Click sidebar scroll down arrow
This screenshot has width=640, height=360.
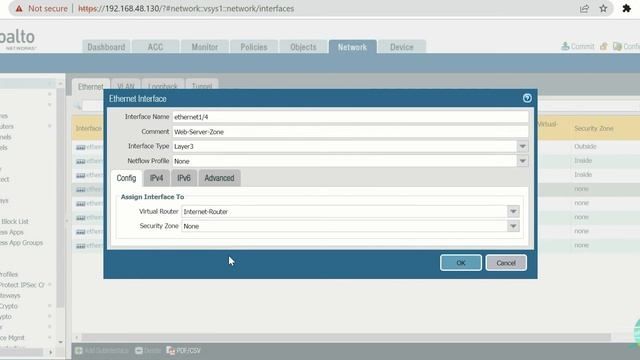[60, 342]
